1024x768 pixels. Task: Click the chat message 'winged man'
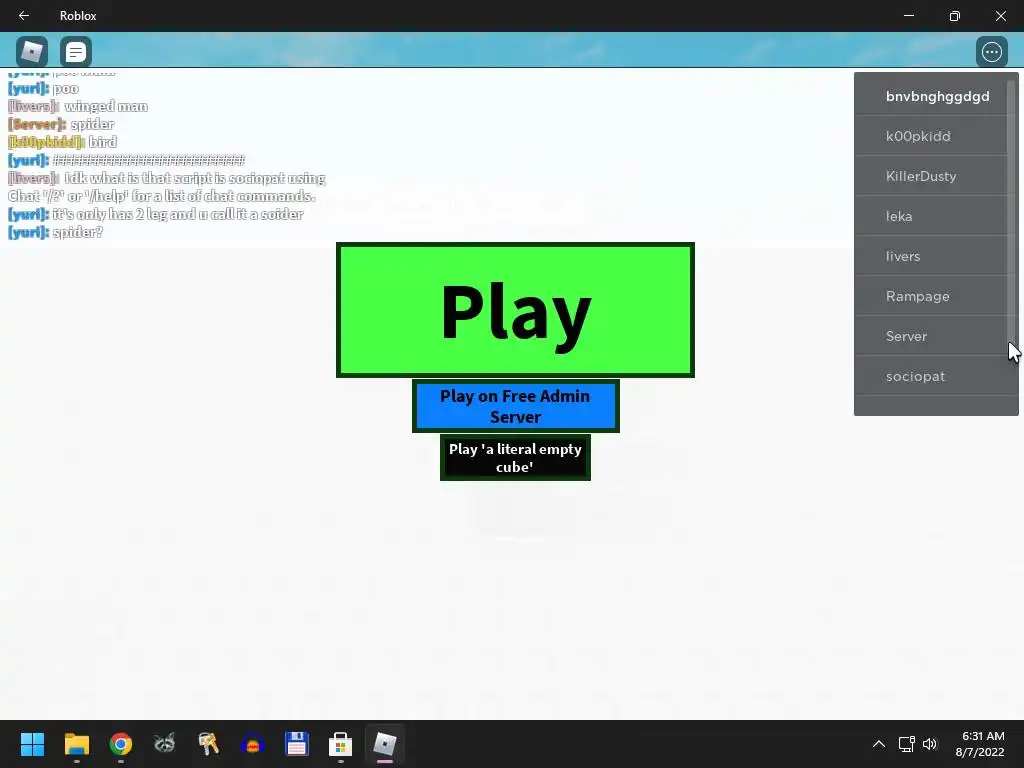(x=78, y=106)
